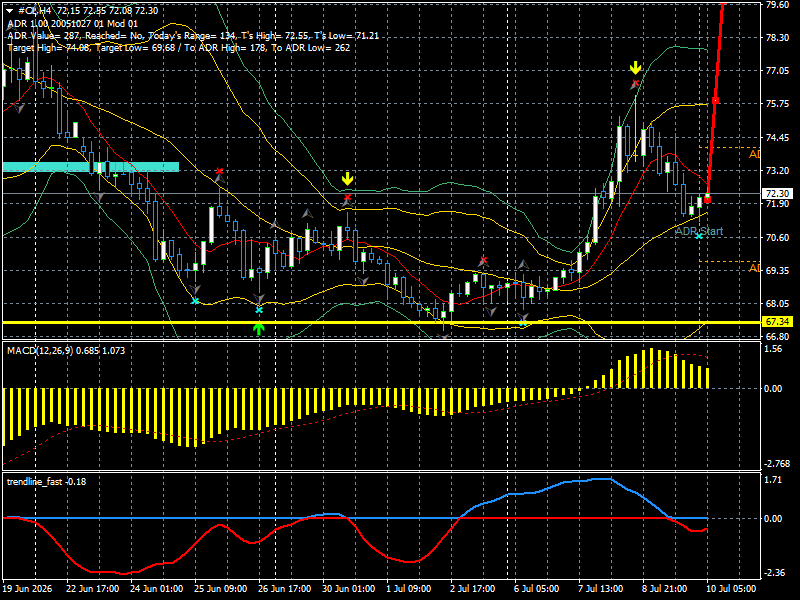Click the yellow down arrow above 30 Jun candles
The image size is (800, 600).
point(347,179)
